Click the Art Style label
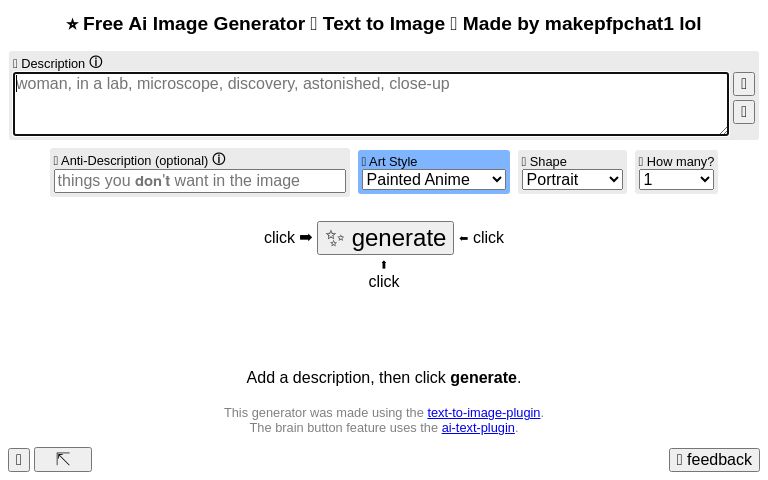The width and height of the screenshot is (768, 480). [392, 161]
